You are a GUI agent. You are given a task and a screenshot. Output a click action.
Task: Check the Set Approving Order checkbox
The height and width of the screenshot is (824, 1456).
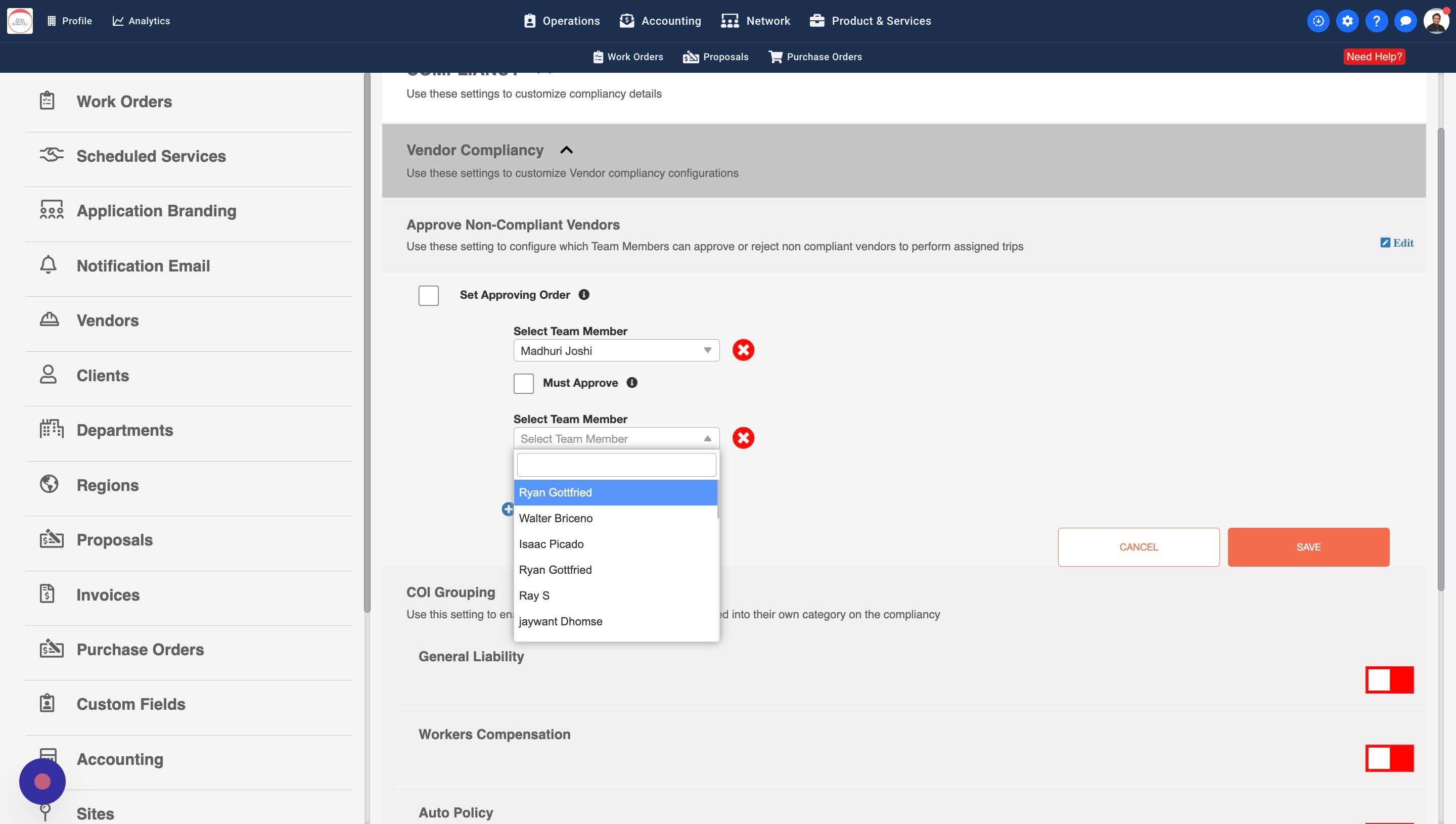[428, 295]
